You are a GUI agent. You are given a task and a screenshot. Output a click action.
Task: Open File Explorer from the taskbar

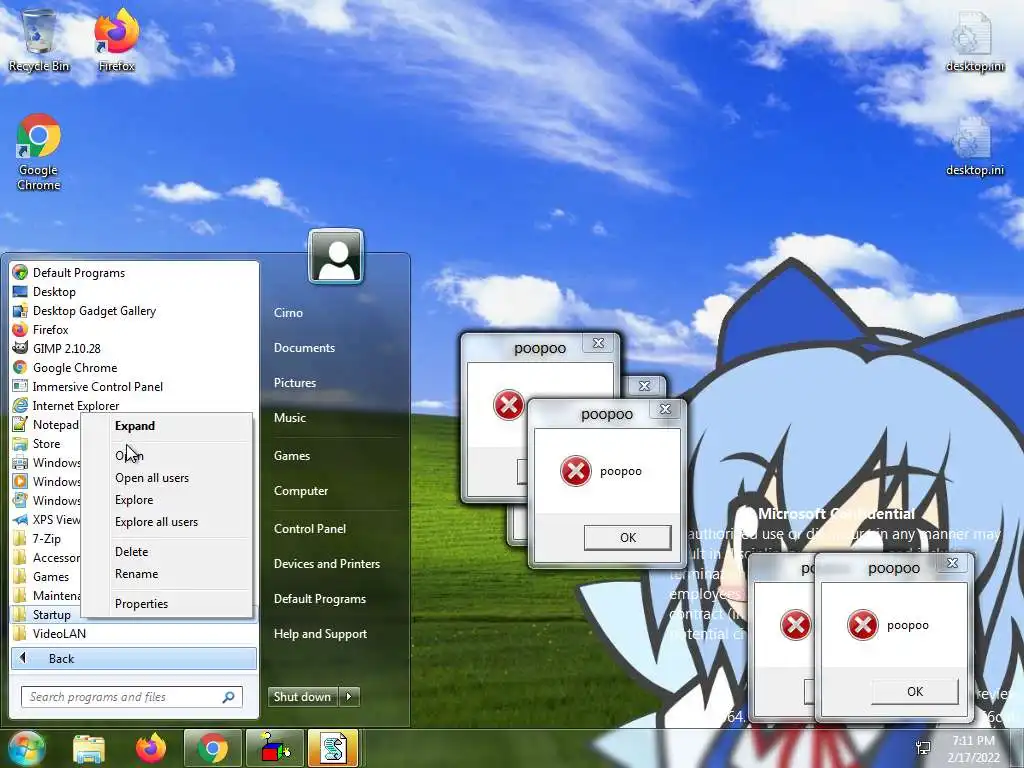coord(89,748)
